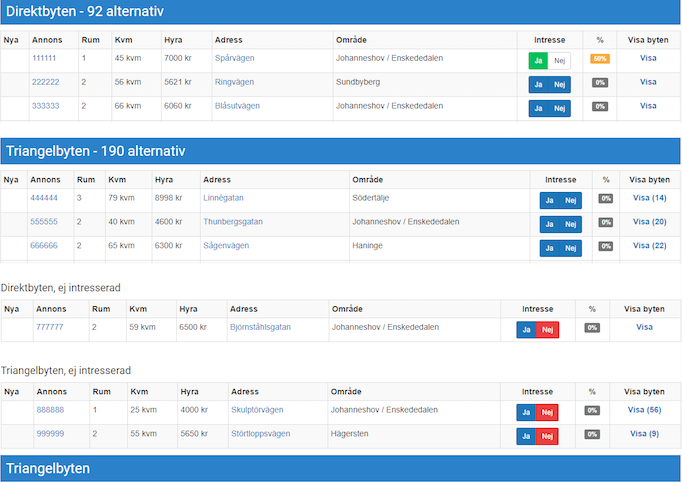Open the Blåsutvägen address link
The width and height of the screenshot is (682, 486).
coord(237,106)
